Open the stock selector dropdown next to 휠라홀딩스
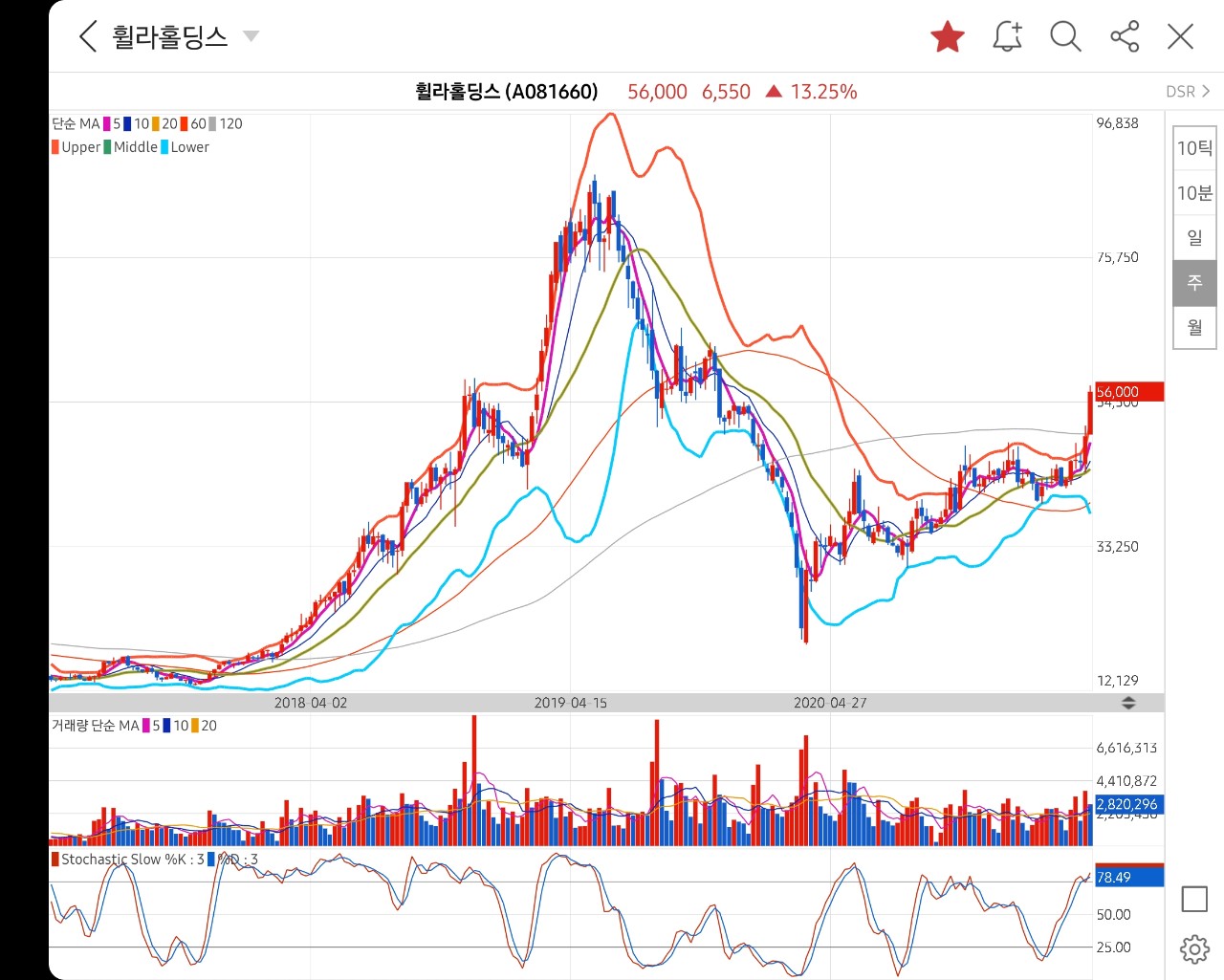Screen dimensions: 1224x980 coord(251,36)
